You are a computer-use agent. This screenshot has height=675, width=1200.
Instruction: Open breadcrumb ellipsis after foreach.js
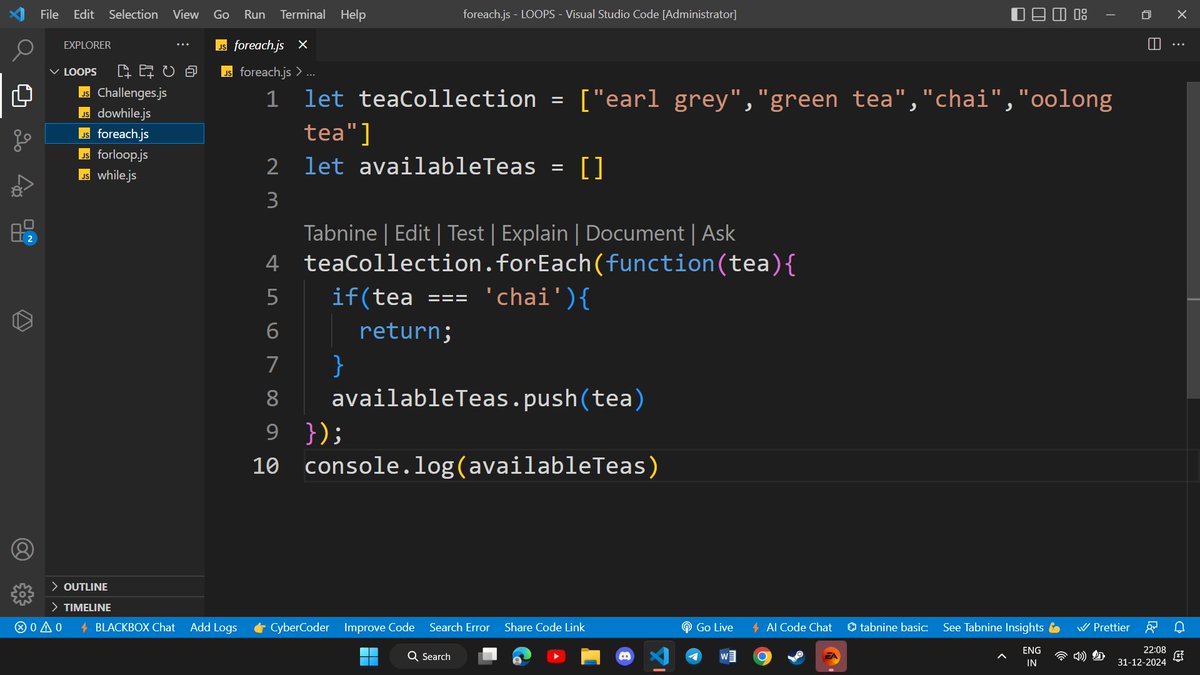(310, 72)
